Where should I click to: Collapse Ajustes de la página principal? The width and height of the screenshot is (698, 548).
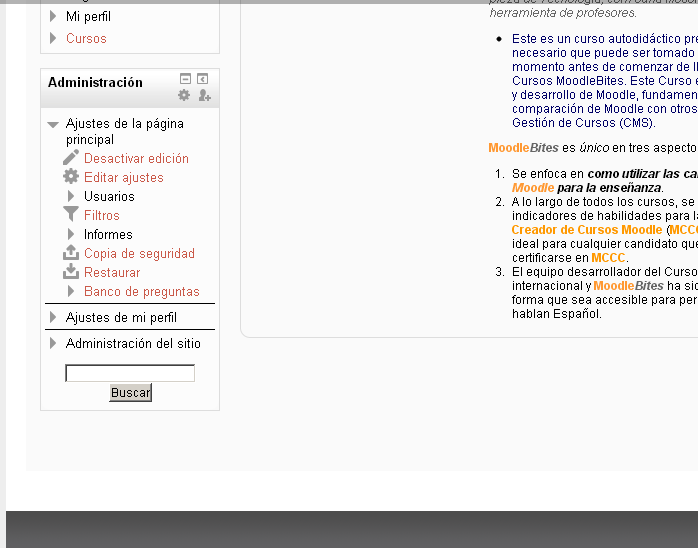[x=53, y=125]
